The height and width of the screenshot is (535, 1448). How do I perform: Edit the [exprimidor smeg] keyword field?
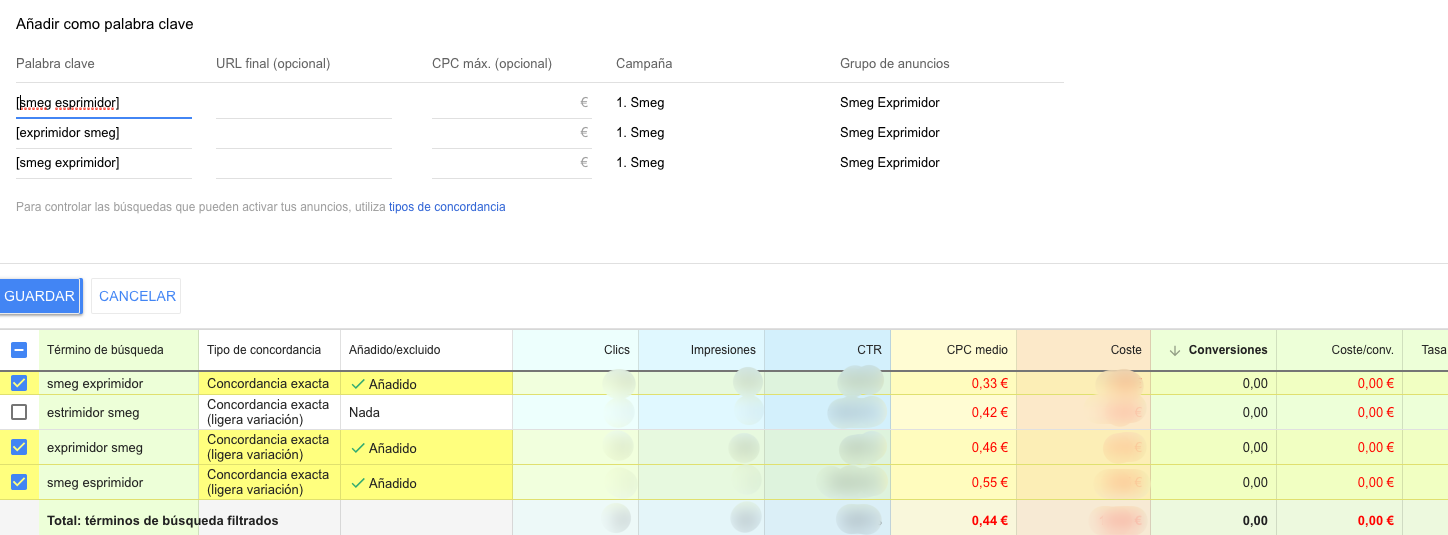104,133
